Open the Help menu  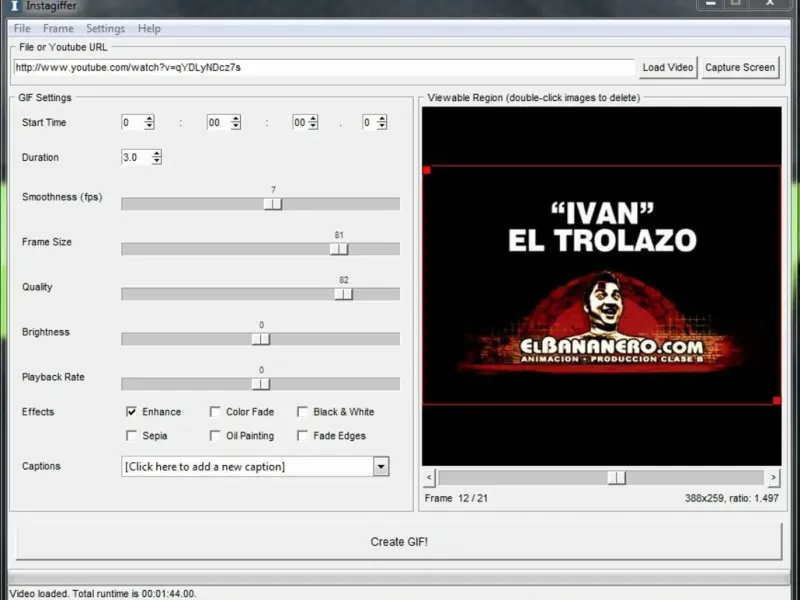[149, 29]
